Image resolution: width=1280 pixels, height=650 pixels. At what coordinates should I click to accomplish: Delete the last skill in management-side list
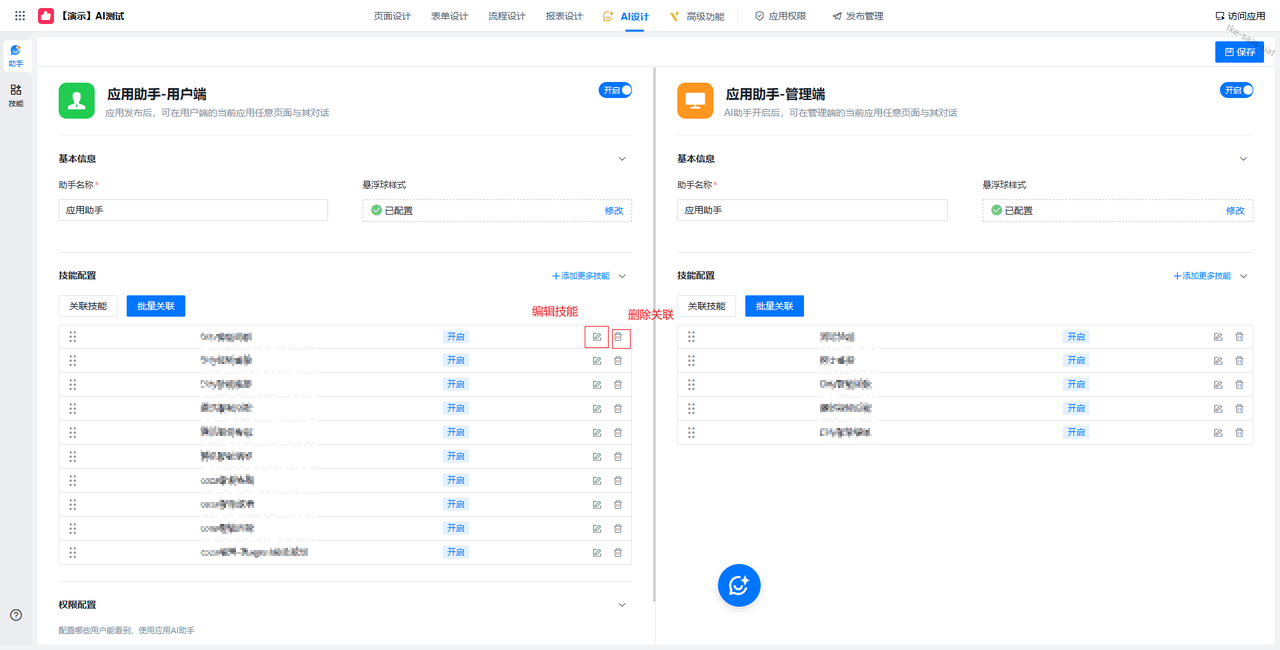pyautogui.click(x=1239, y=432)
